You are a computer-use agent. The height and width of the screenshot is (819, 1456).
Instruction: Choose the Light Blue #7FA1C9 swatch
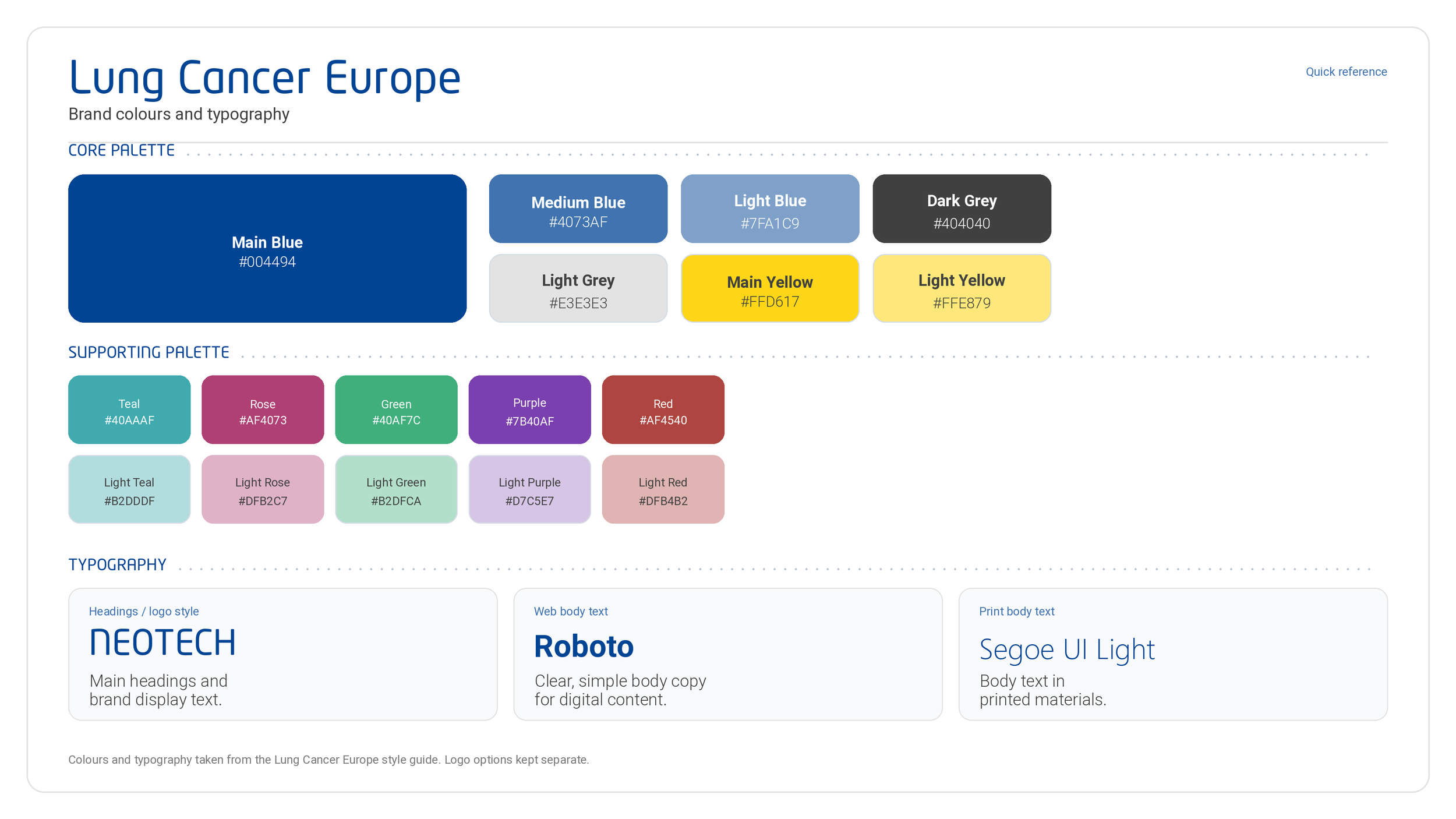[770, 209]
